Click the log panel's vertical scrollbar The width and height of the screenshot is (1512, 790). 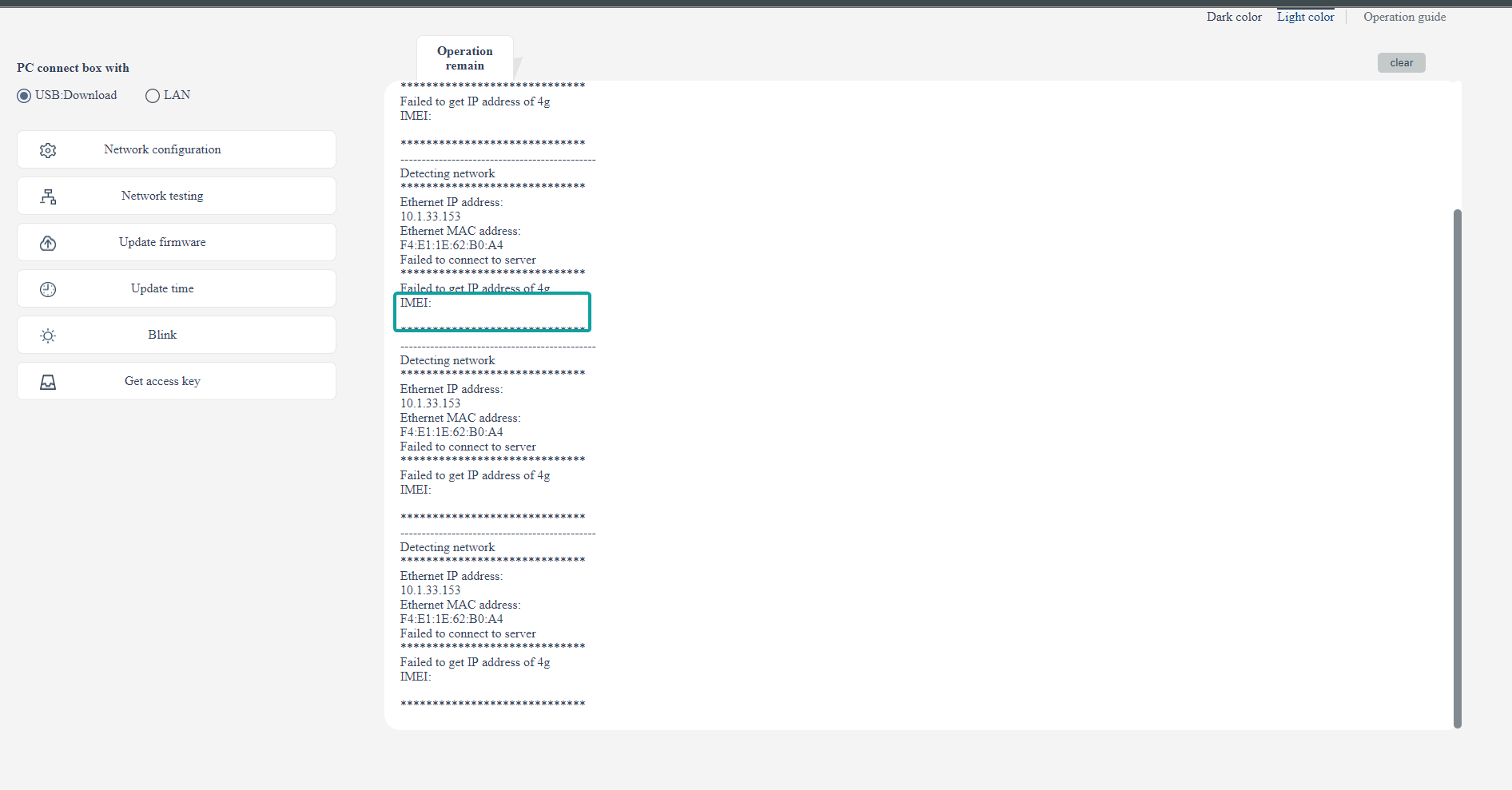click(1457, 467)
